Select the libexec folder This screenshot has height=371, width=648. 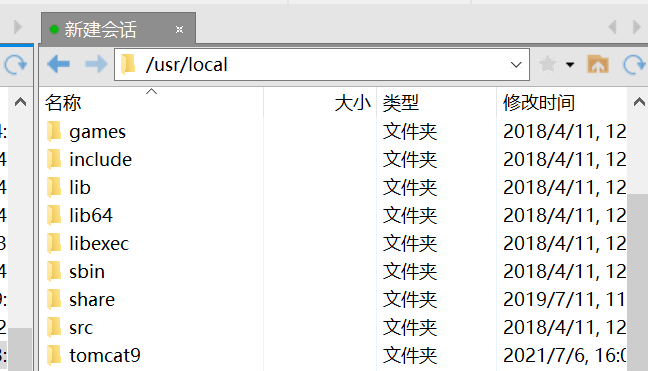click(x=99, y=243)
